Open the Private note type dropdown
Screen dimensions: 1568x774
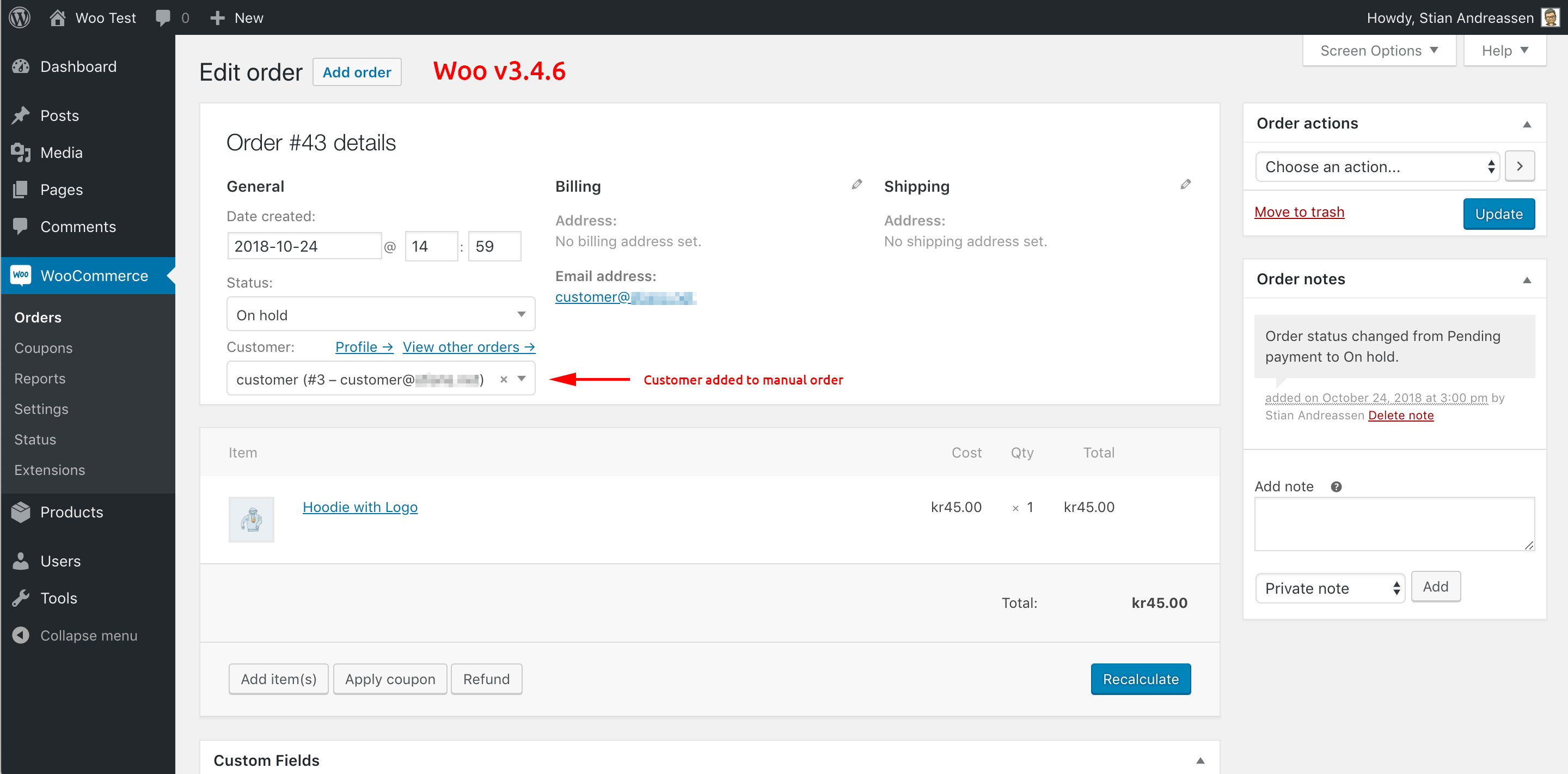coord(1330,588)
